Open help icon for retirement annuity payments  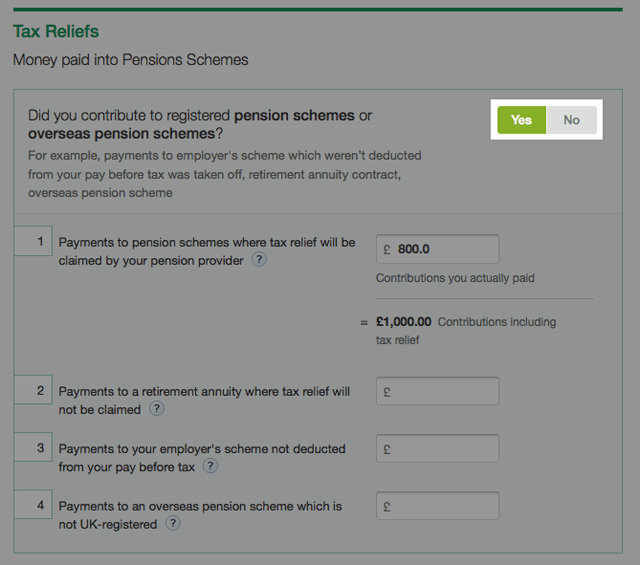click(x=156, y=409)
